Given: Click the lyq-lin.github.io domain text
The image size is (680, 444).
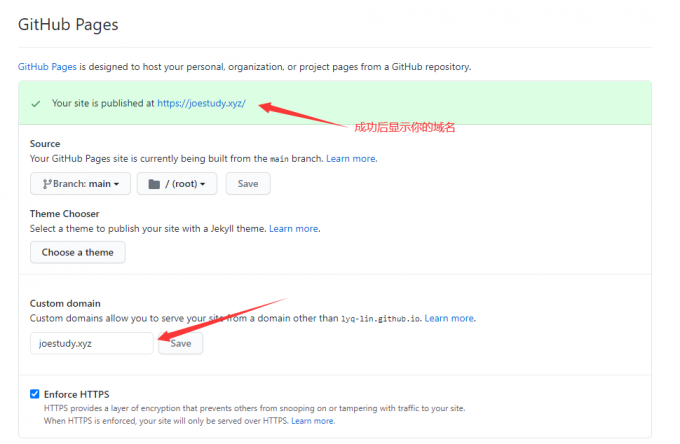Looking at the screenshot, I should point(381,319).
